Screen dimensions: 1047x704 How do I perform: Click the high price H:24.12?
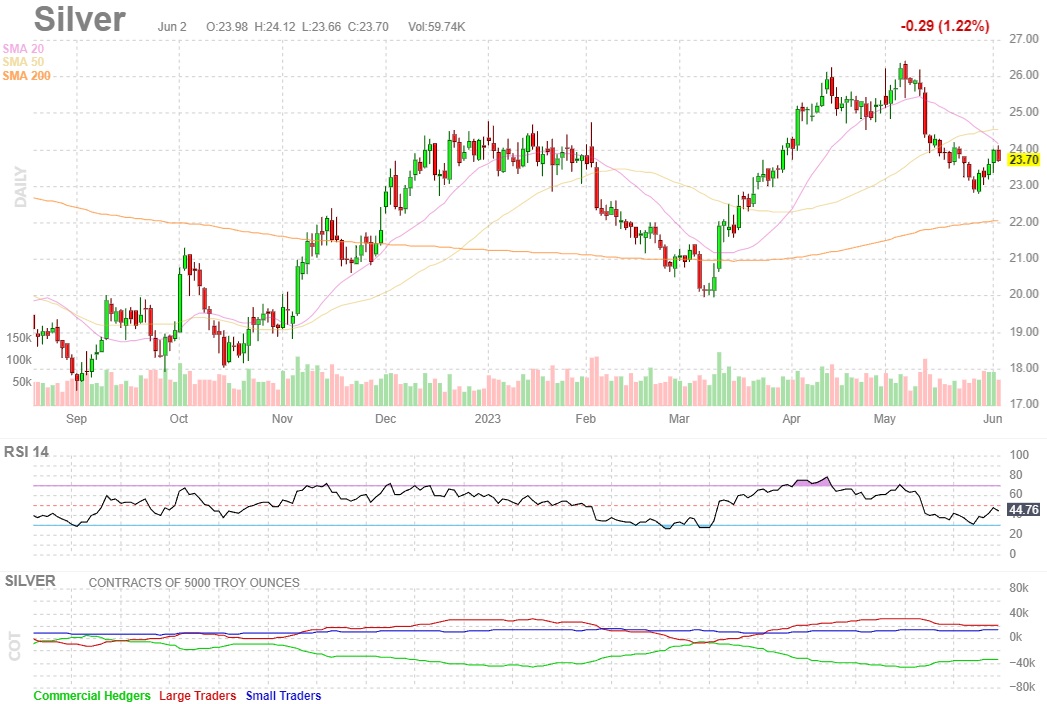274,27
